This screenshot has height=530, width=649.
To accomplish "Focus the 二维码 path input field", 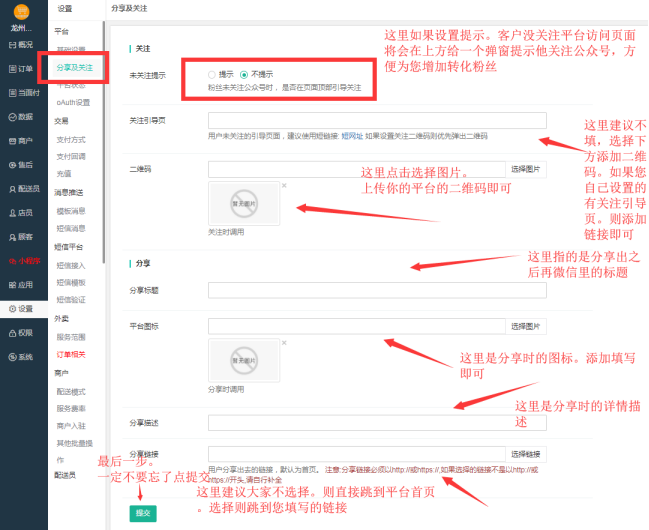I will pyautogui.click(x=357, y=169).
